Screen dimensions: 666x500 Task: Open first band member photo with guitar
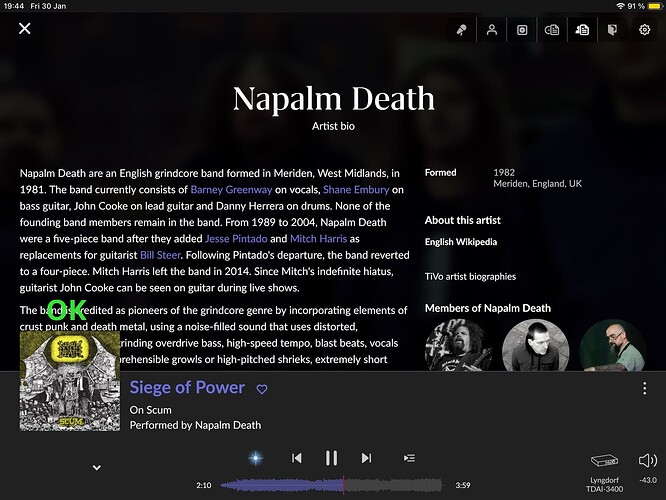coord(459,345)
